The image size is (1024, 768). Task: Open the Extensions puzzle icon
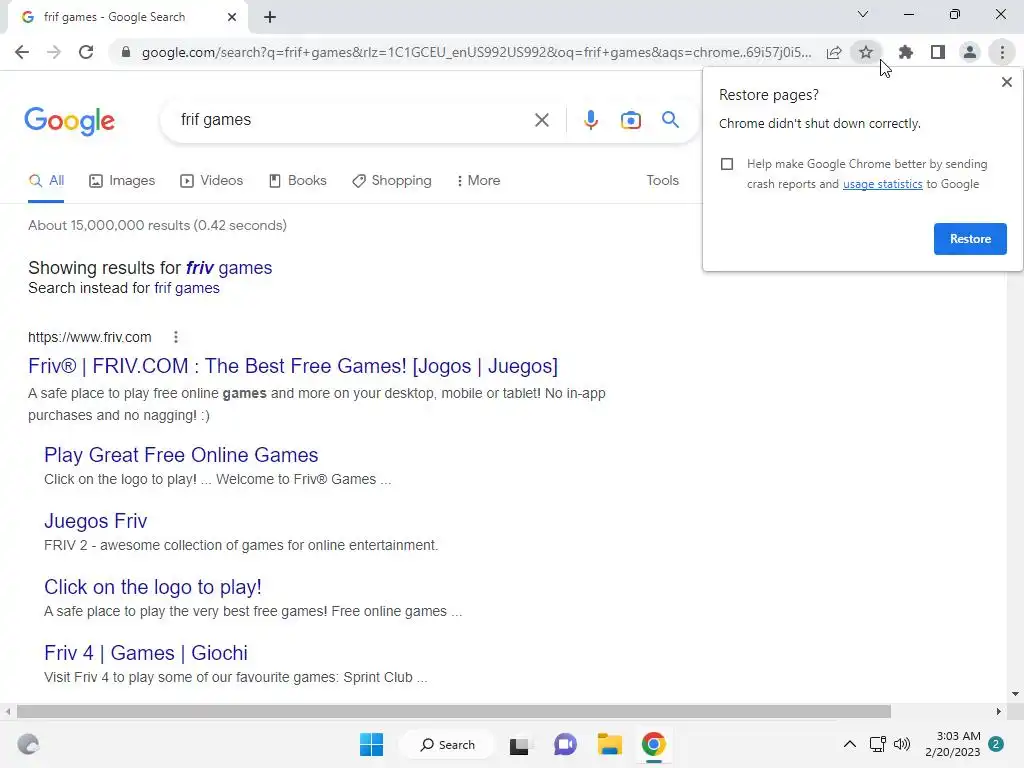906,52
